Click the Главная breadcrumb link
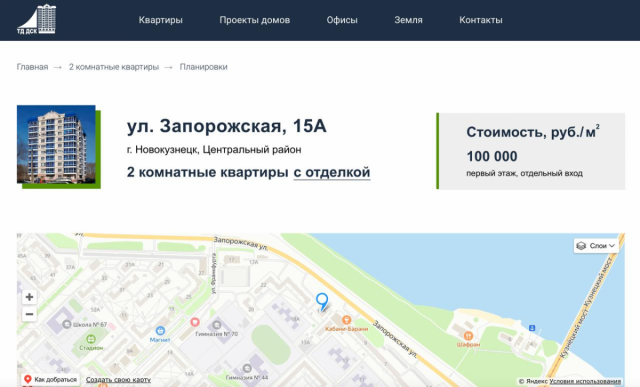 coord(32,67)
